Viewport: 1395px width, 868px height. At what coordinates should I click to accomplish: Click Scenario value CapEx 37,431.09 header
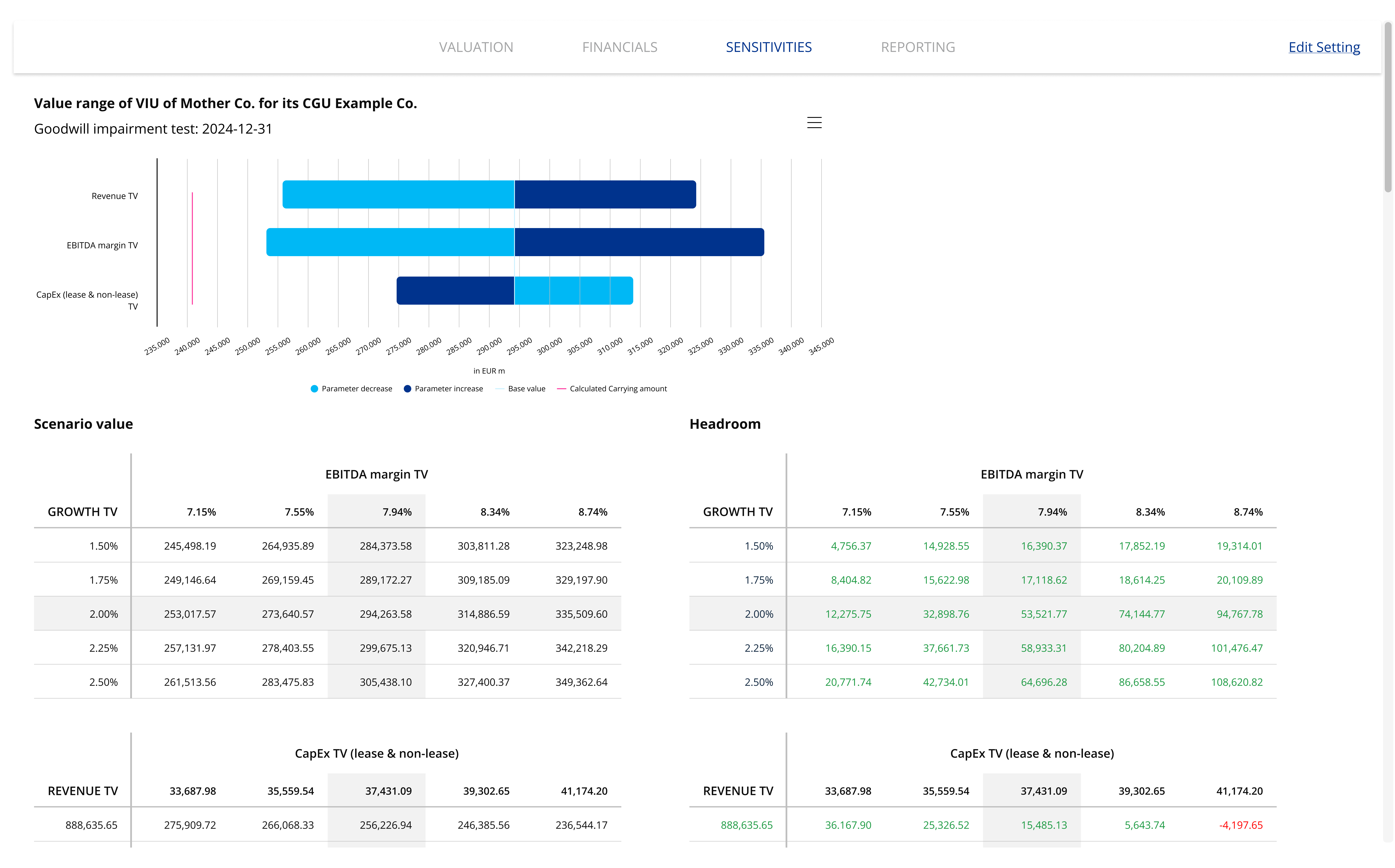(389, 791)
